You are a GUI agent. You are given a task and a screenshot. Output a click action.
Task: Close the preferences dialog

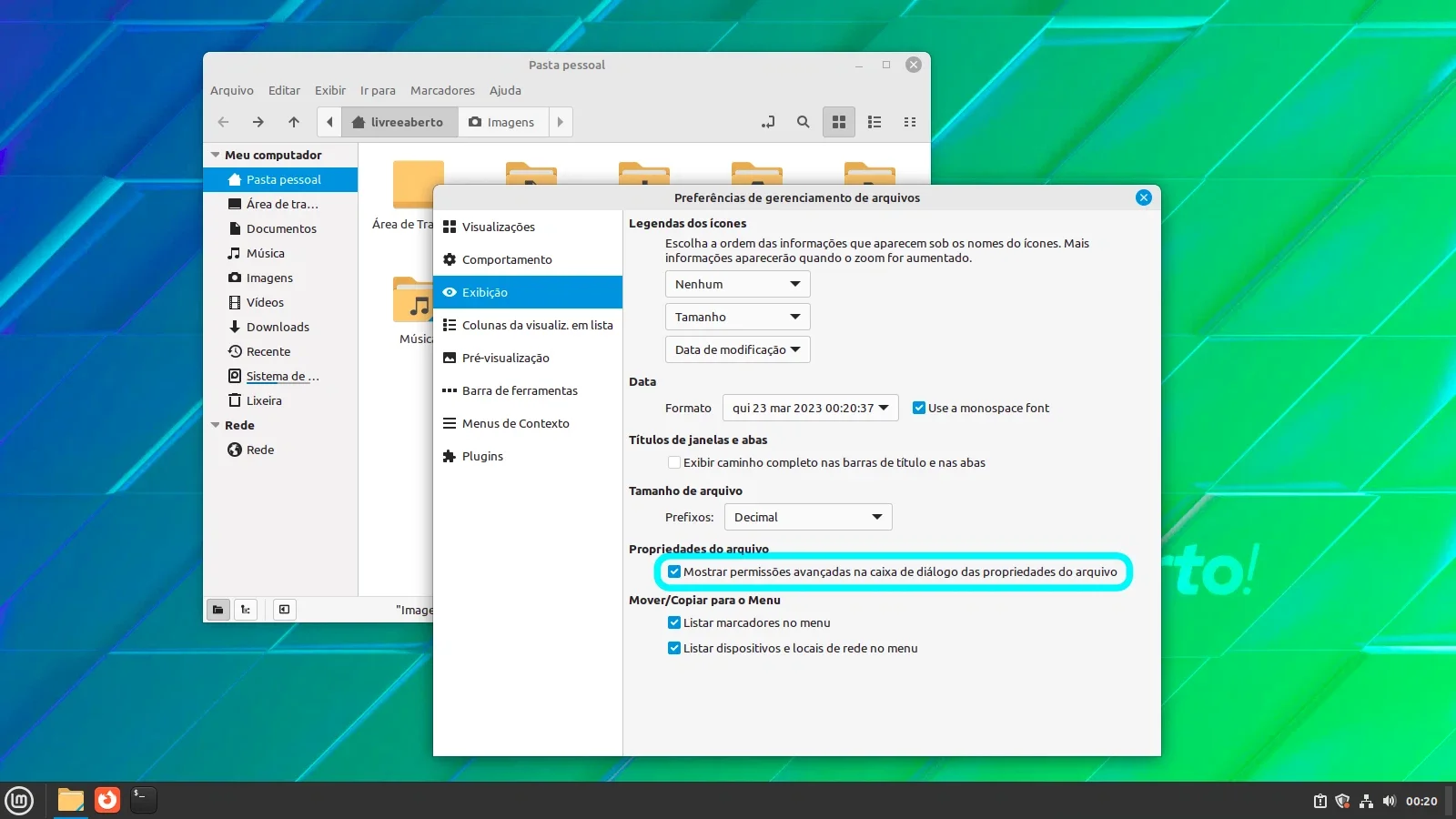[x=1144, y=197]
